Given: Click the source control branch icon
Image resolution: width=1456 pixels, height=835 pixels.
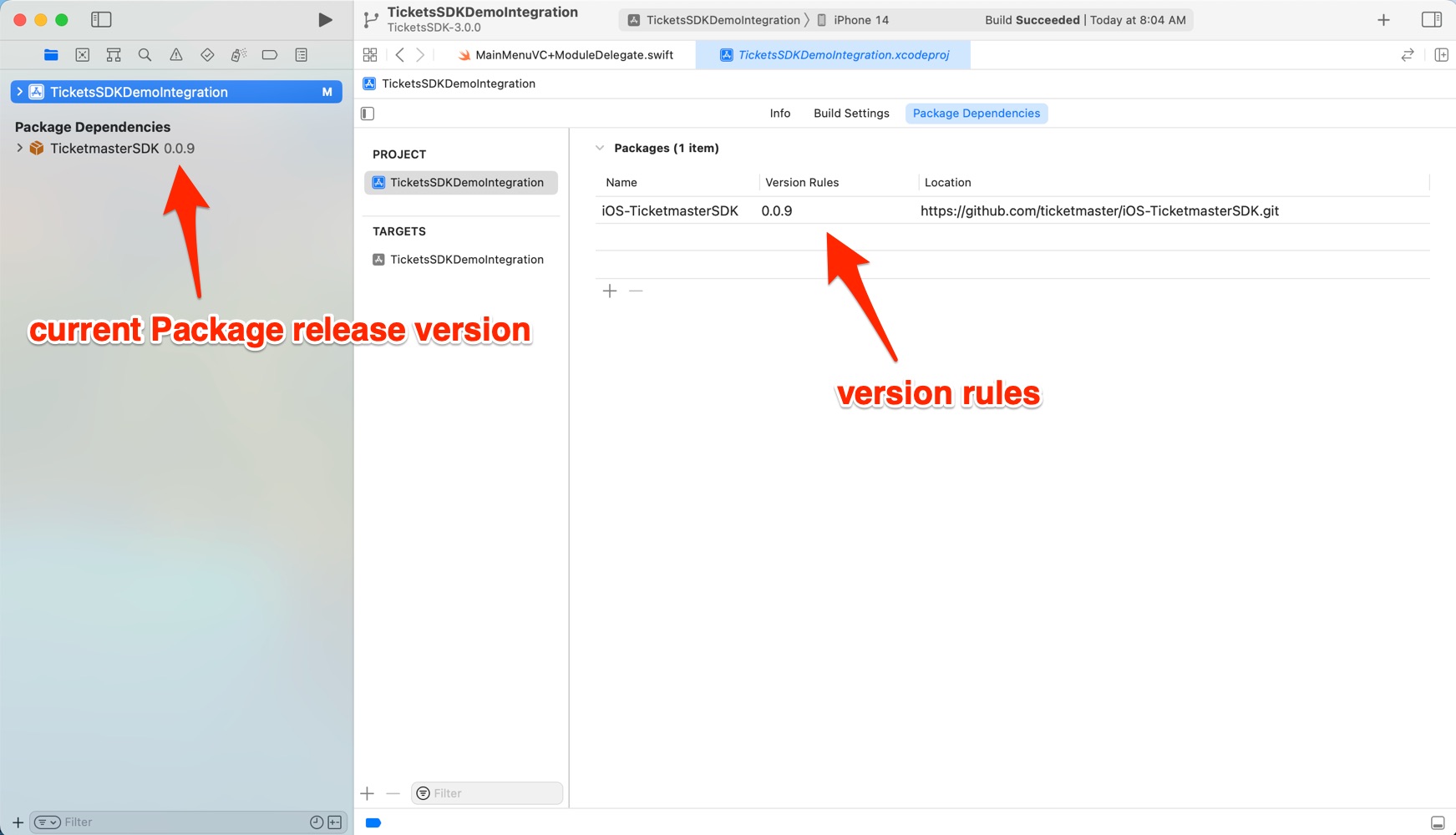Looking at the screenshot, I should tap(371, 19).
